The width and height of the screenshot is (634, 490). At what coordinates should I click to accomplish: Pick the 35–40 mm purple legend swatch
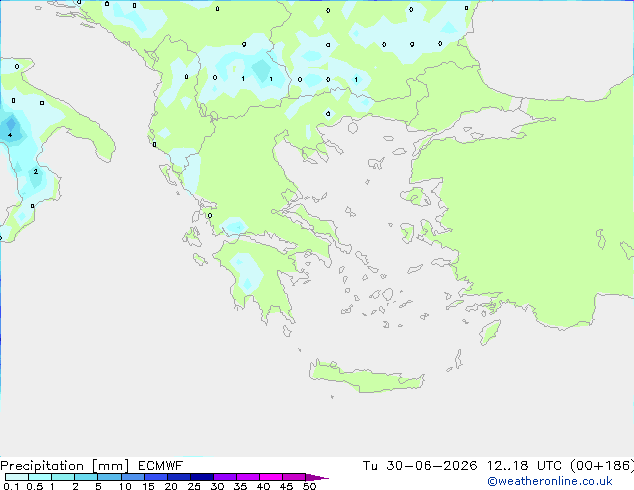click(248, 477)
